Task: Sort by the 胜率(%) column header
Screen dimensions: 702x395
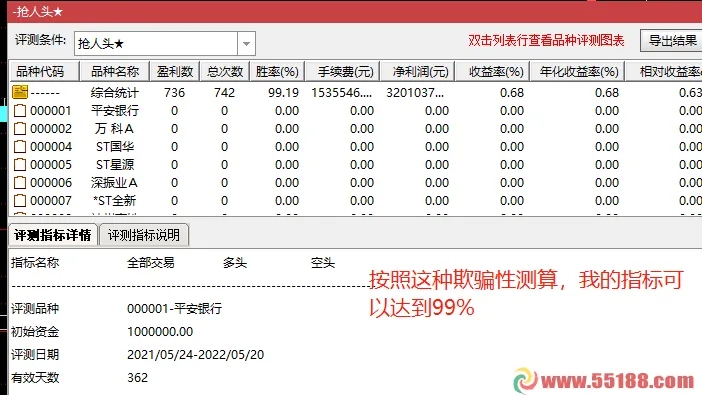Action: coord(277,72)
